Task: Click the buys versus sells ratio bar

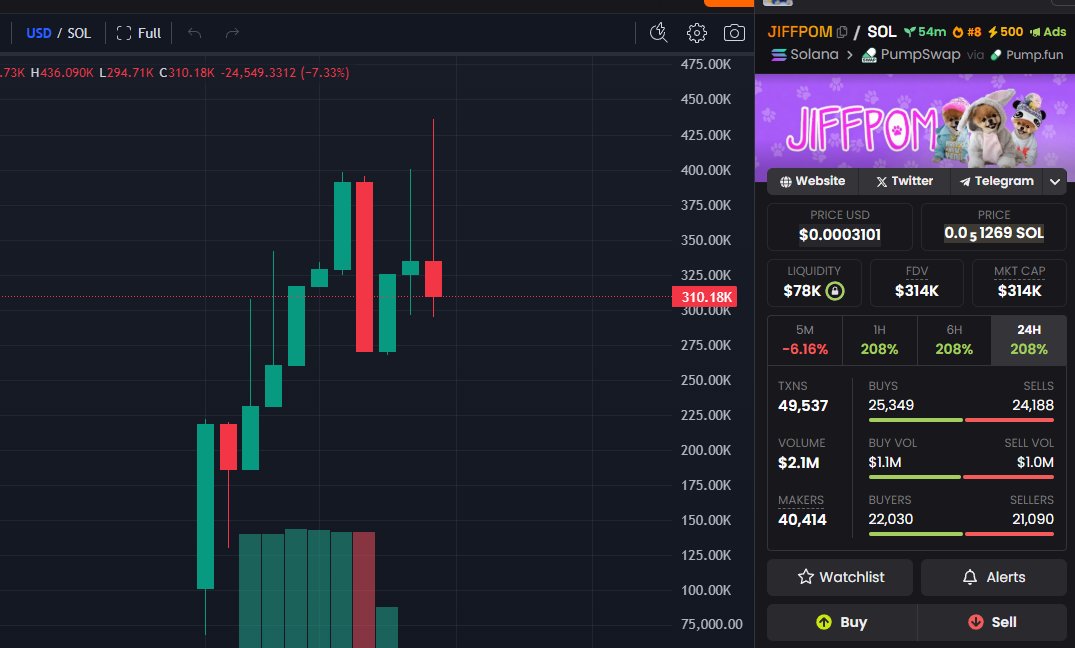Action: coord(961,420)
